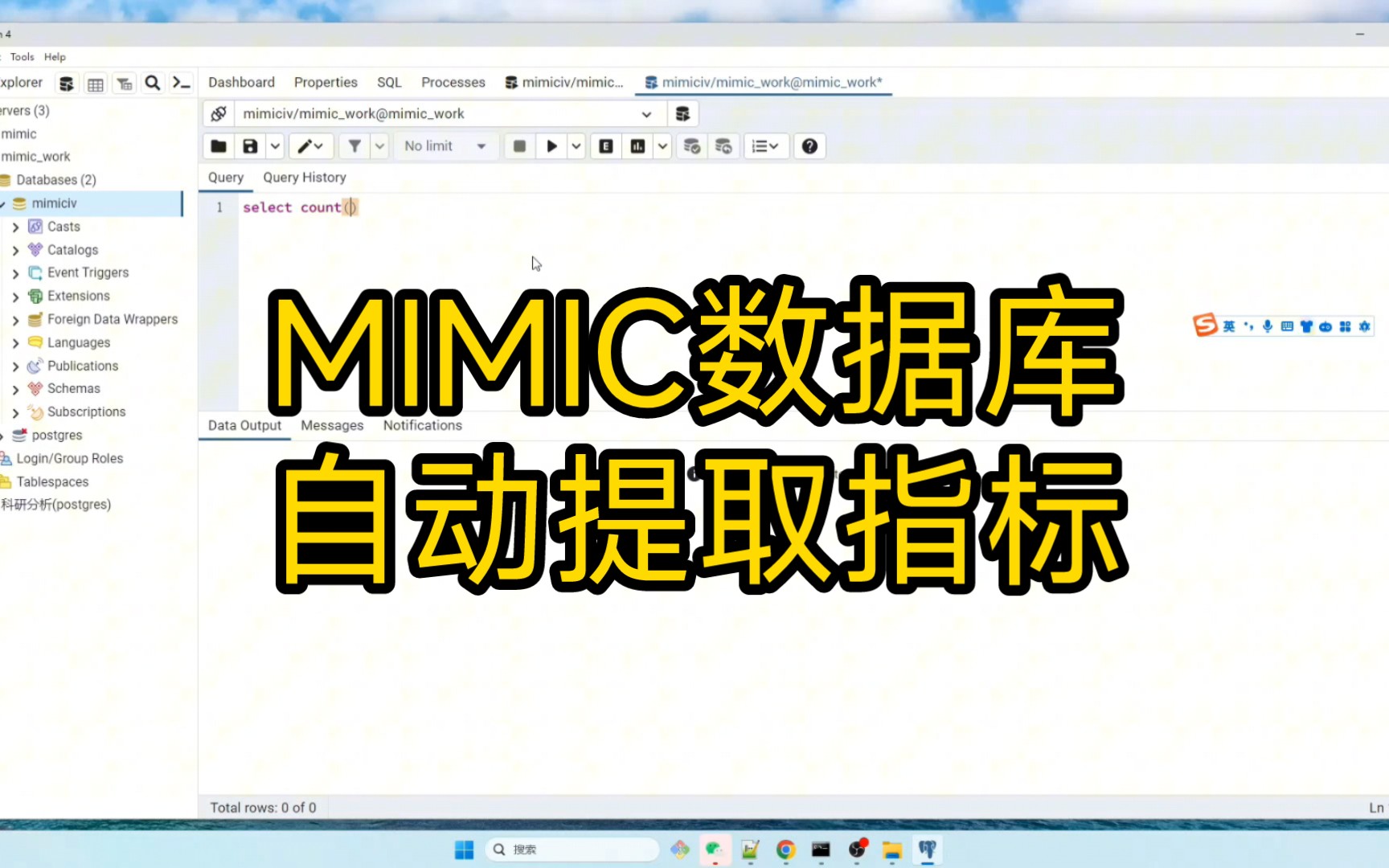Open WeChat from the taskbar

point(714,850)
